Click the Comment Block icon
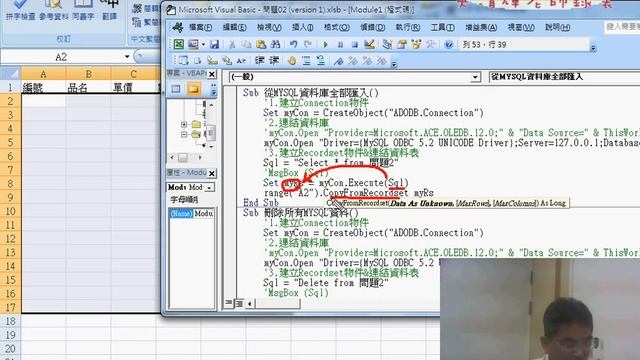Viewport: 640px width, 360px height. click(306, 61)
